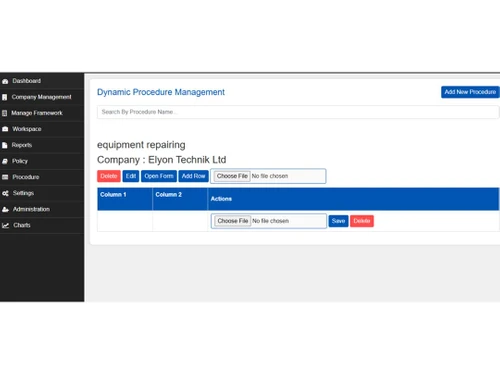500x375 pixels.
Task: Click the empty Column 1 cell
Action: coord(125,221)
